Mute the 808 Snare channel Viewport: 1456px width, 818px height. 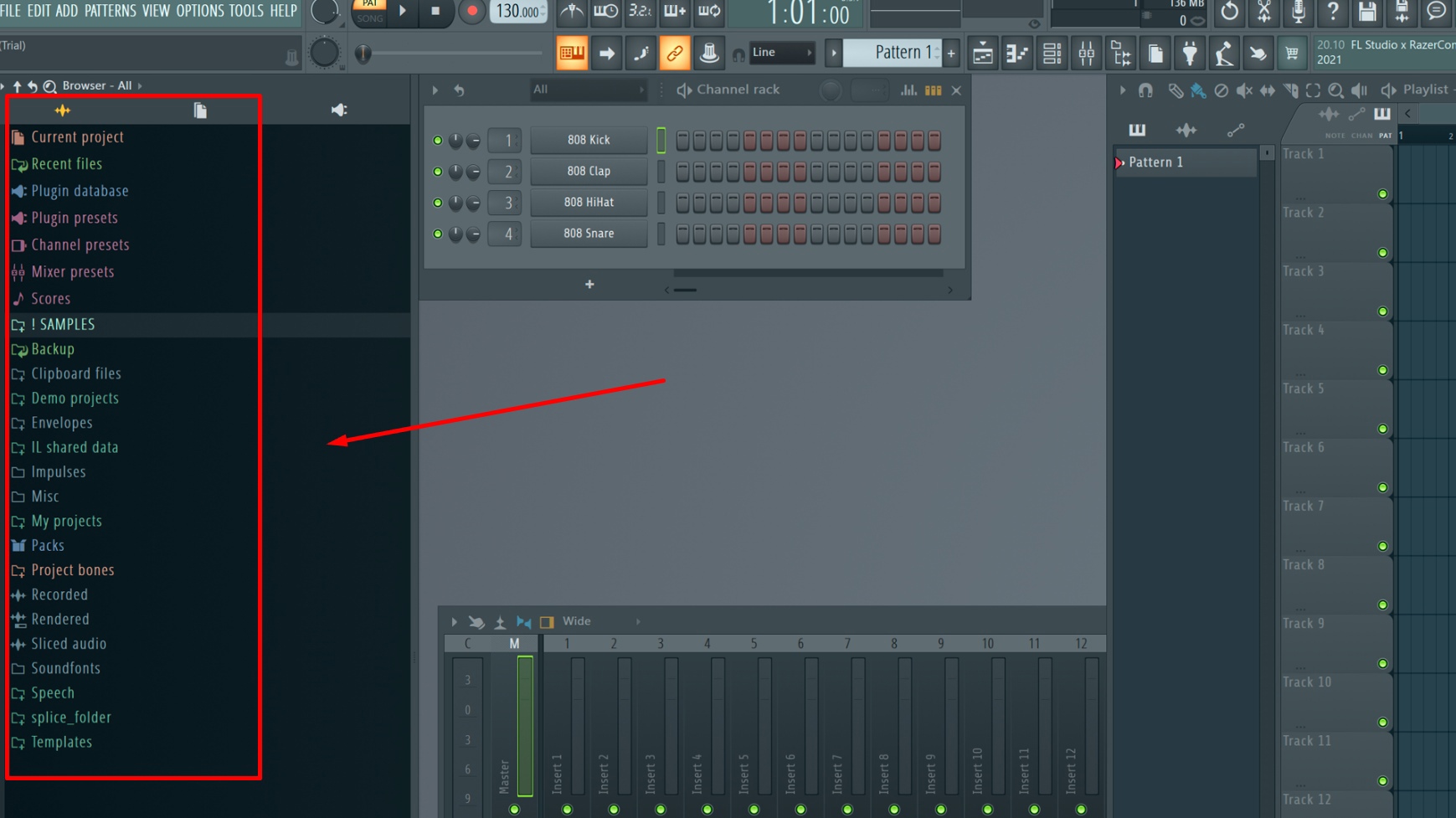(x=437, y=234)
